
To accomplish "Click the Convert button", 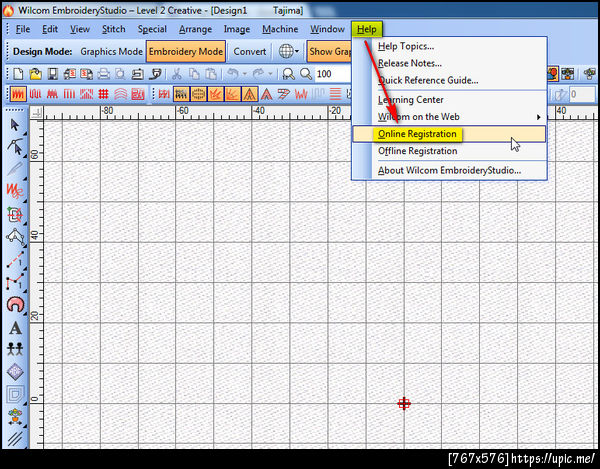I will (x=249, y=51).
